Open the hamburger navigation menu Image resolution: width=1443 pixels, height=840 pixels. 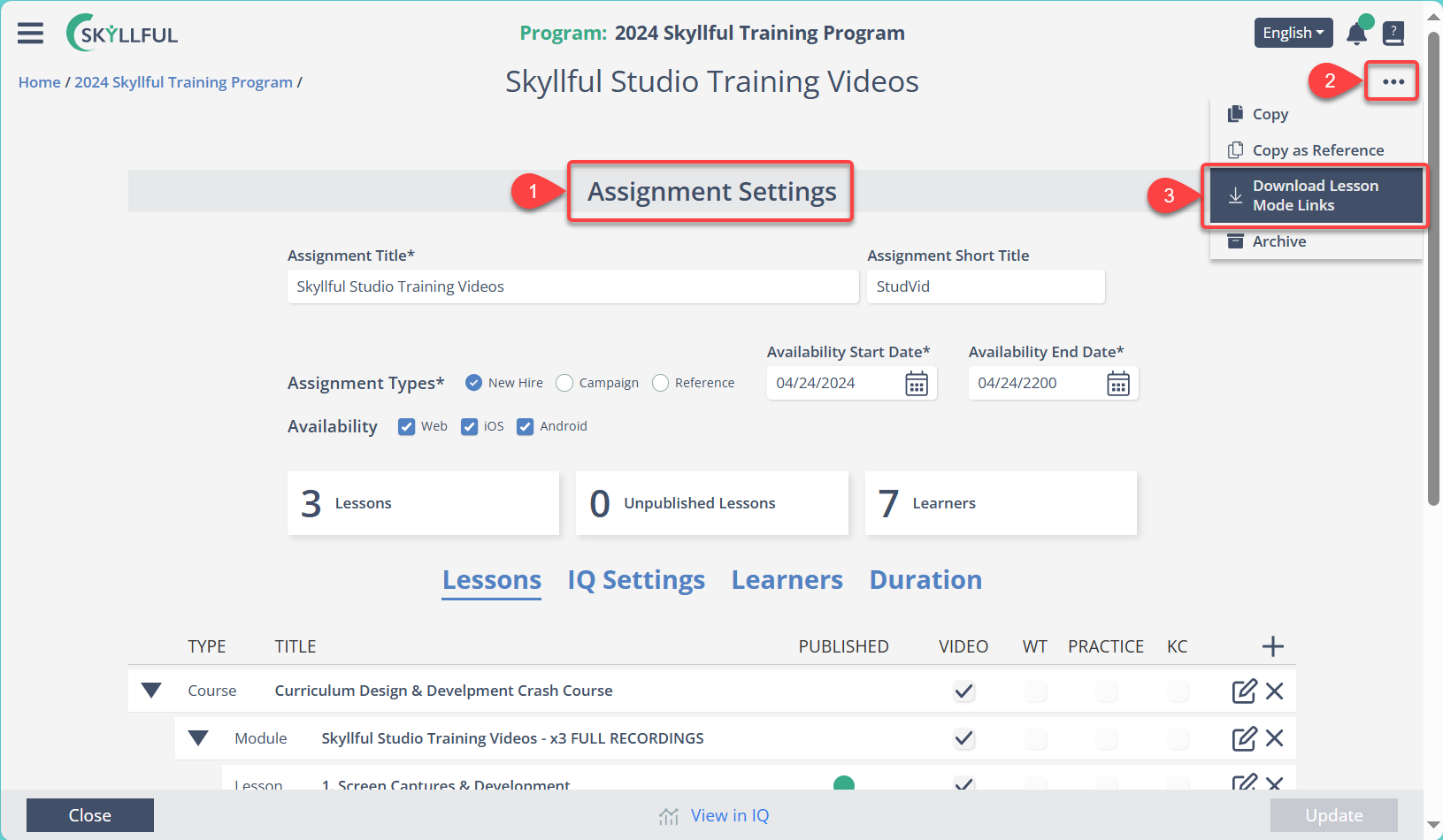(30, 34)
